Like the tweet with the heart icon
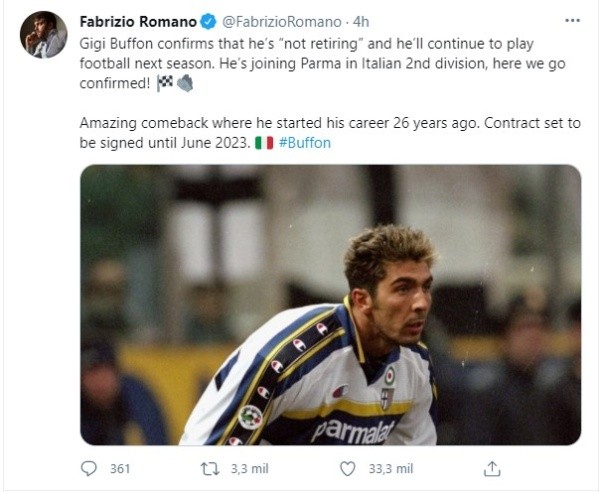The height and width of the screenshot is (492, 600). point(348,468)
